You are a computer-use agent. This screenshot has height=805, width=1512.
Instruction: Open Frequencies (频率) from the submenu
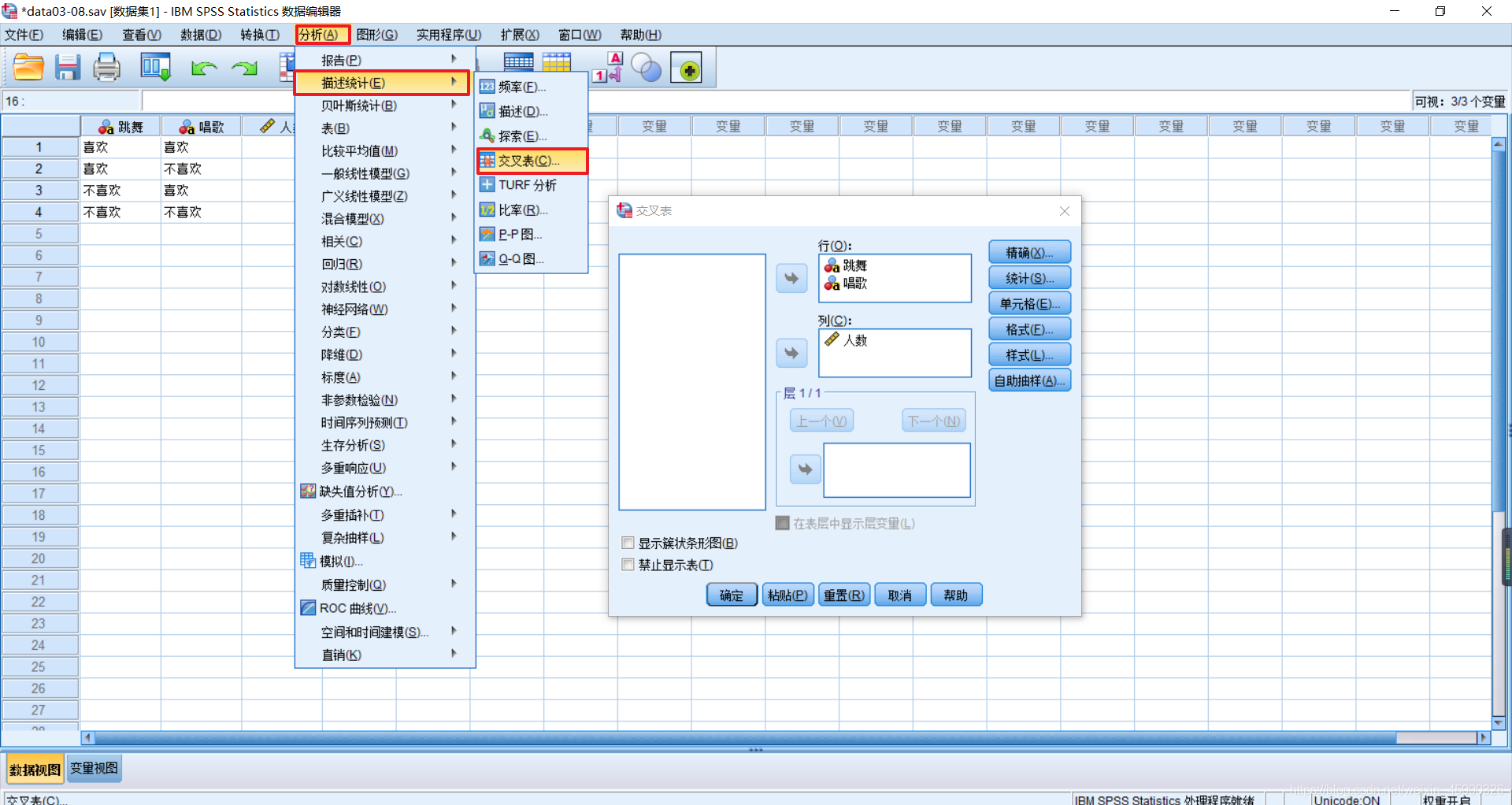532,87
